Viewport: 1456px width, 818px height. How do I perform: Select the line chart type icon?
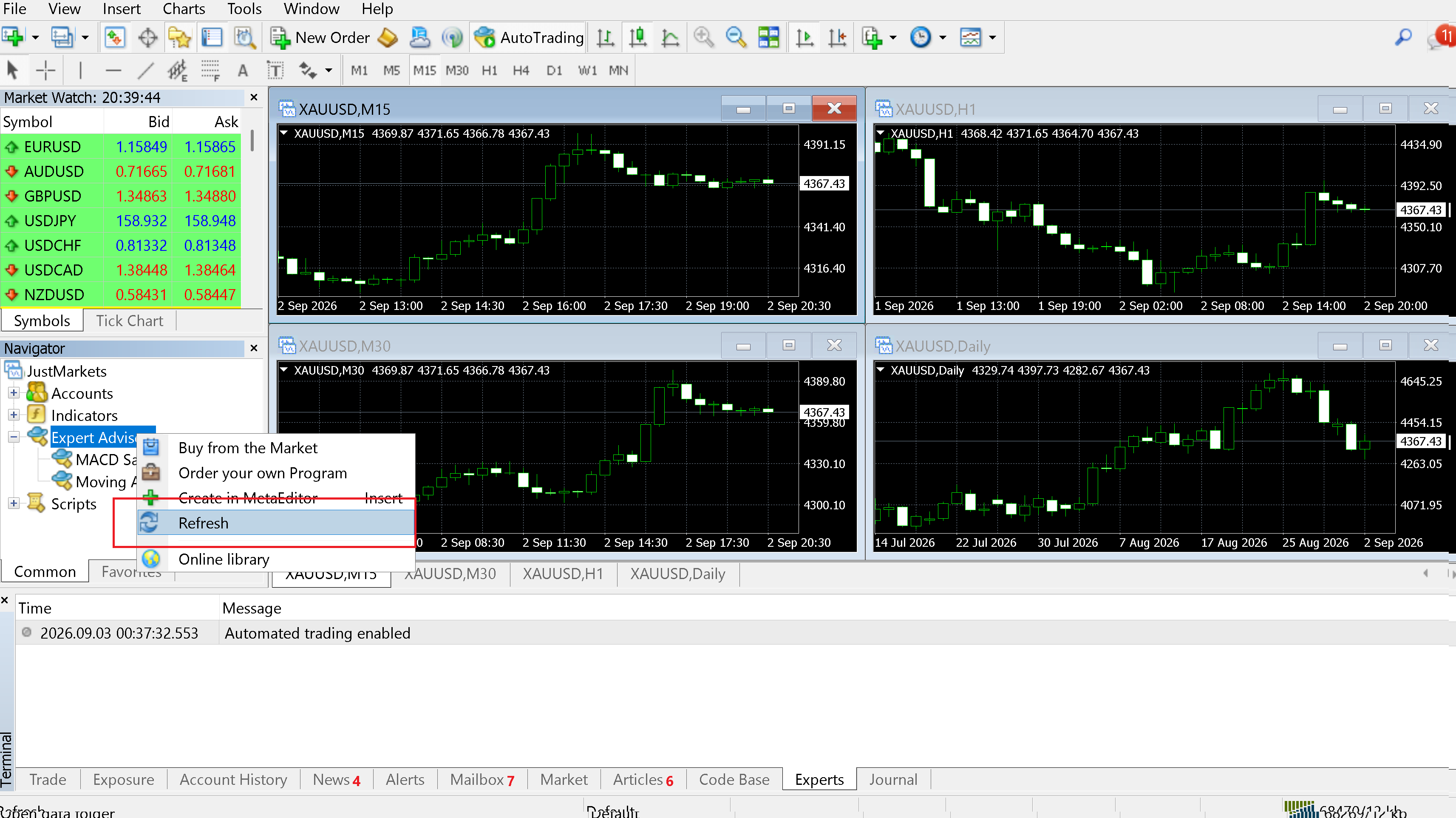point(670,37)
